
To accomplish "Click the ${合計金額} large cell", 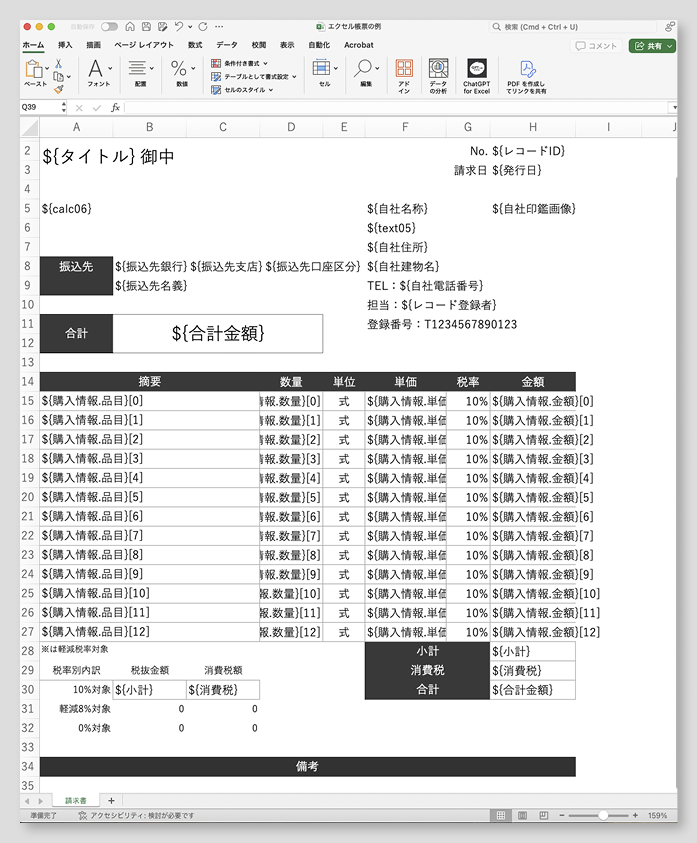I will 218,333.
